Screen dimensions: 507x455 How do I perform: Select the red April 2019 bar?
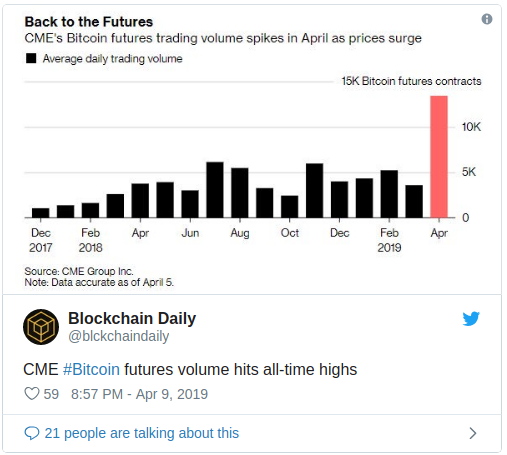[439, 157]
